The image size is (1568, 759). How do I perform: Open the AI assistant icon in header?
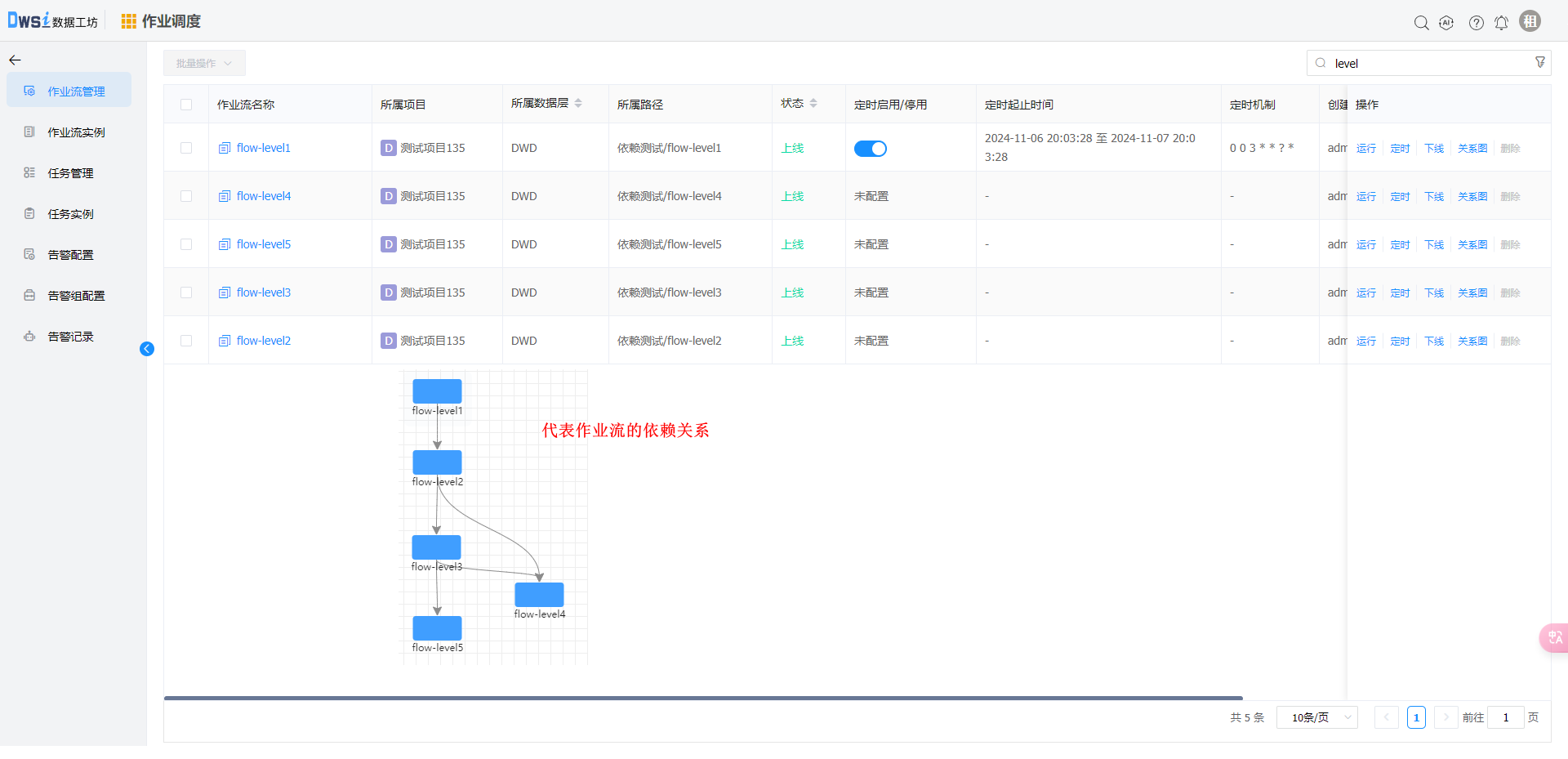(x=1446, y=23)
